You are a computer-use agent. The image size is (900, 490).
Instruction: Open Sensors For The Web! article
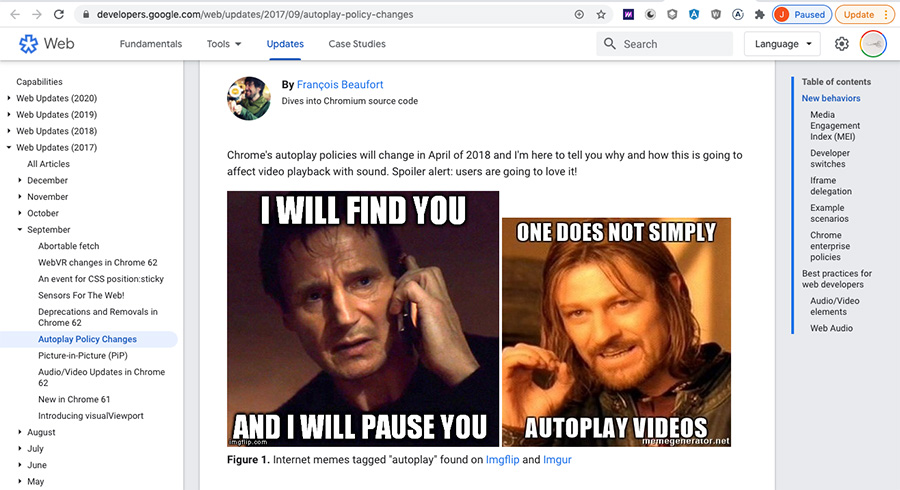tap(81, 295)
